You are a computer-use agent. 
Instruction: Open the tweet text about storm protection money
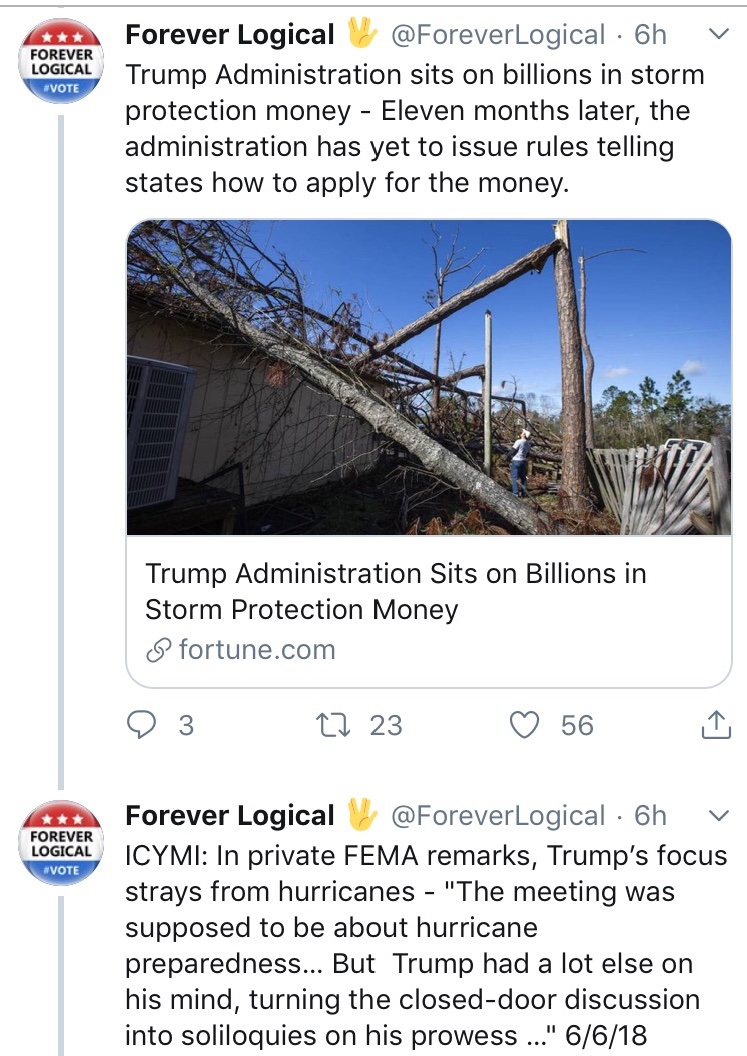pos(415,130)
